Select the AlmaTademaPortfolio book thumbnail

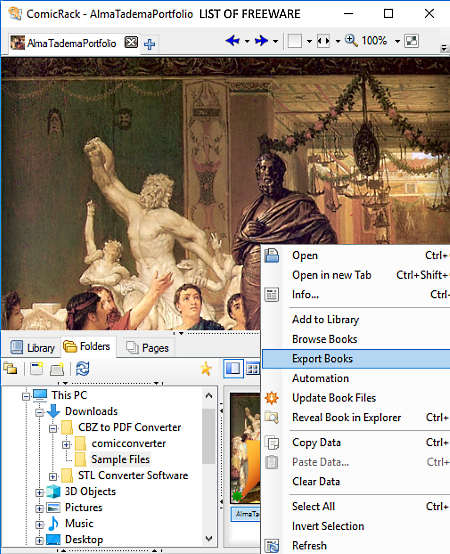[245, 449]
